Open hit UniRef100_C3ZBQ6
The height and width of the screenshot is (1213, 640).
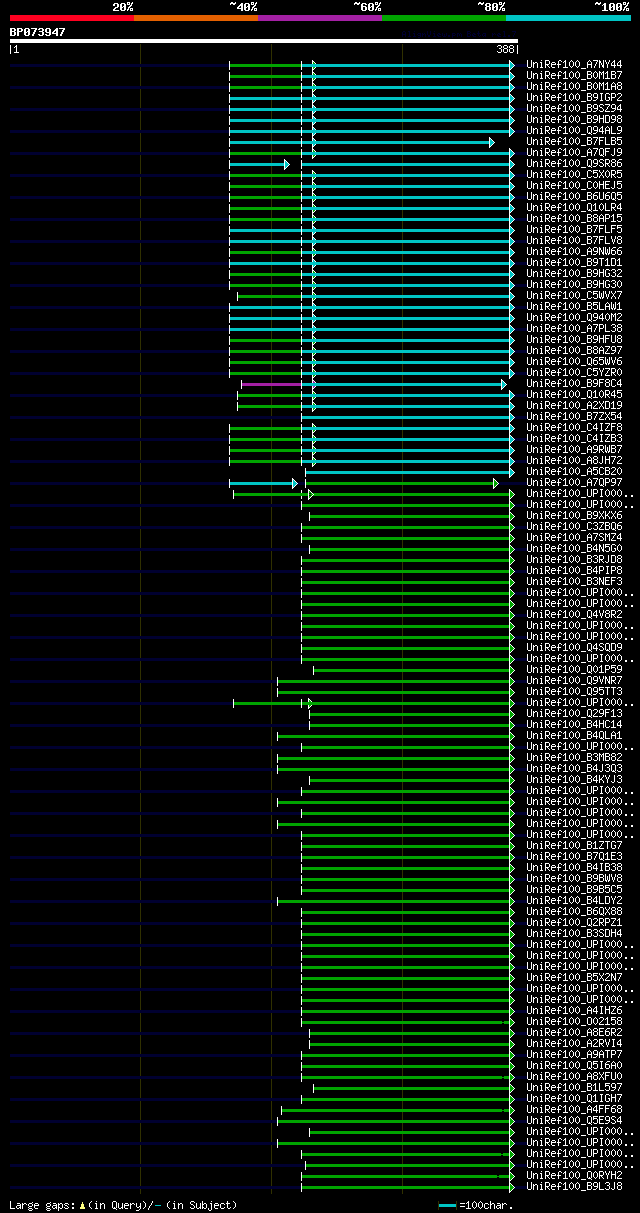(574, 526)
